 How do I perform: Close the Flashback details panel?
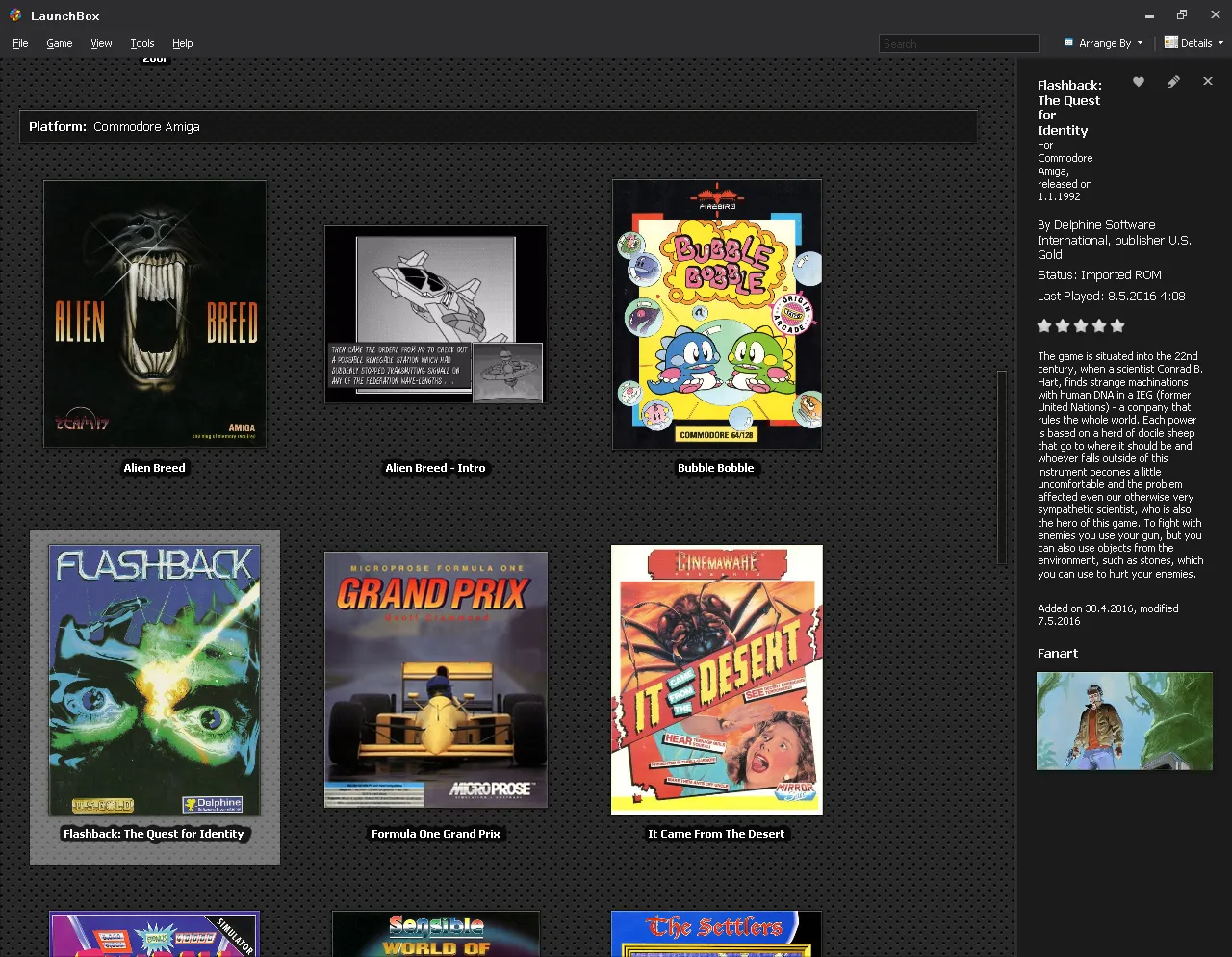[x=1208, y=82]
